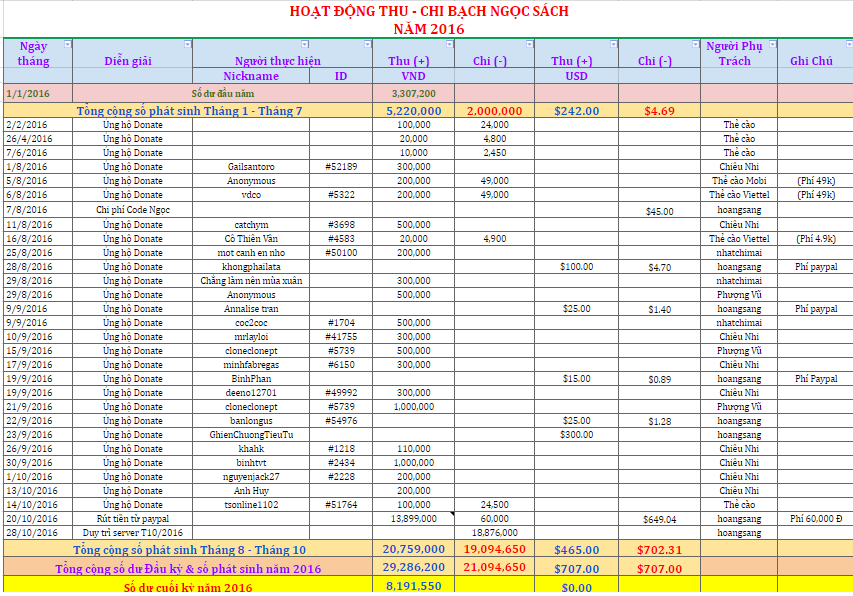Select the Phí 60,000 Đ note cell
This screenshot has height=596, width=853.
pos(815,519)
